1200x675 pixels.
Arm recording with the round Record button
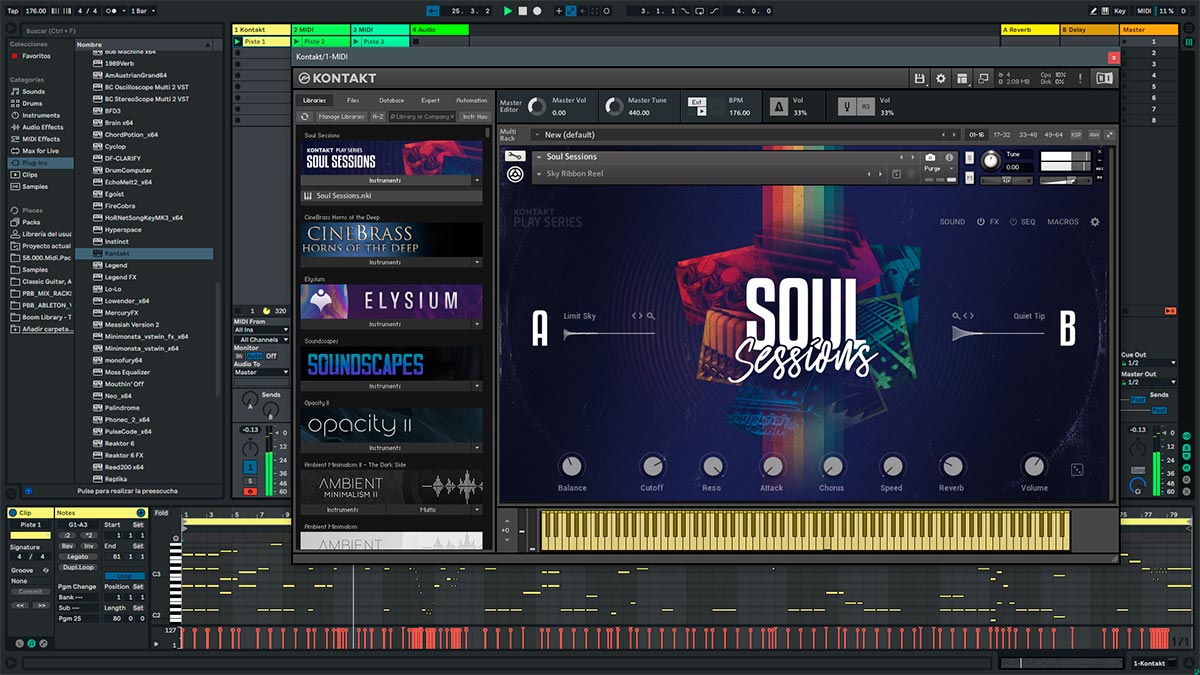coord(537,11)
